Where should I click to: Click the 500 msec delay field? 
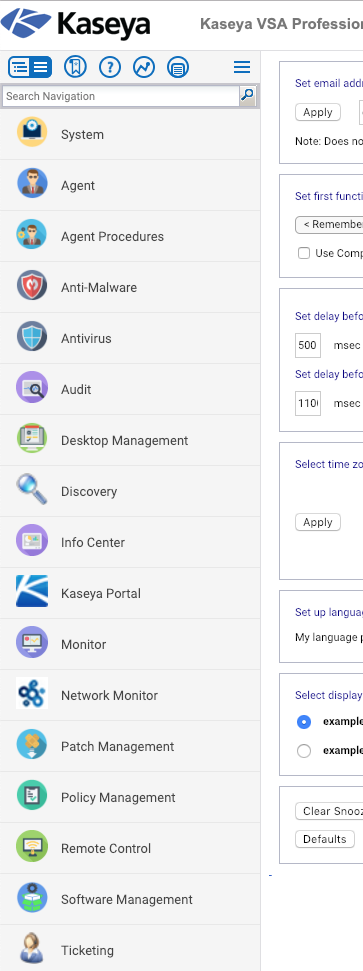308,345
